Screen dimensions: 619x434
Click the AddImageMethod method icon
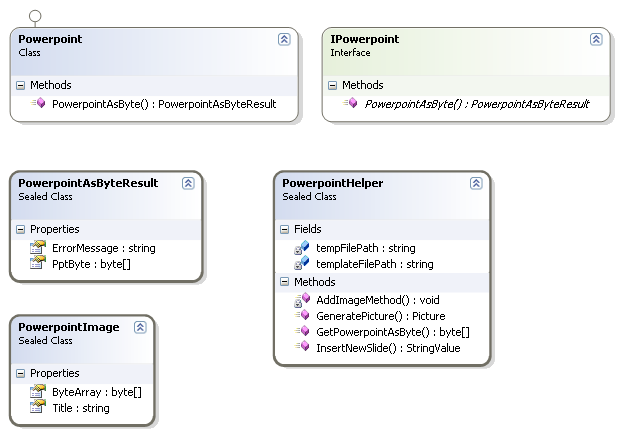tap(301, 299)
